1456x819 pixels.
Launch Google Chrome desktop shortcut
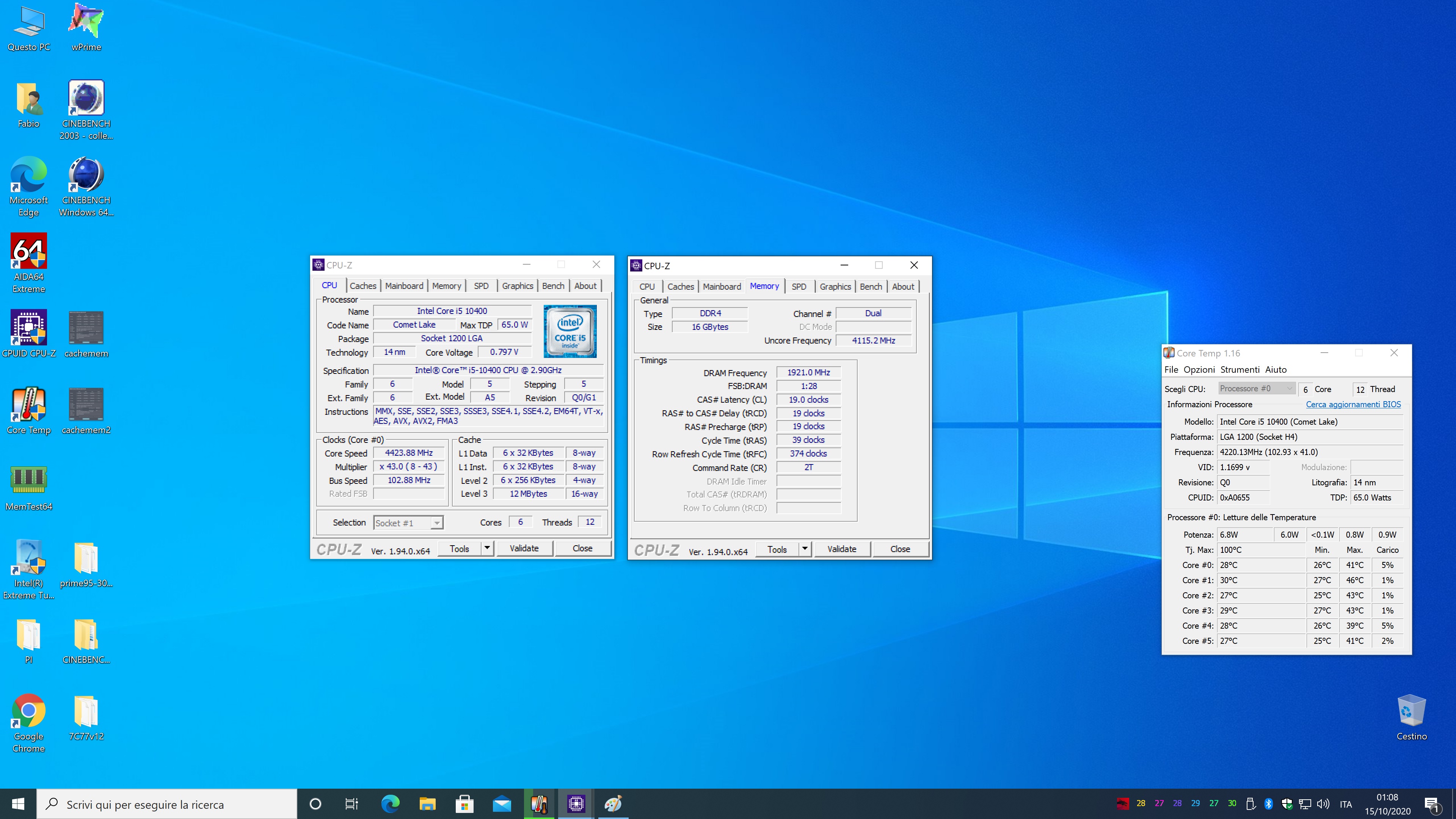(29, 723)
